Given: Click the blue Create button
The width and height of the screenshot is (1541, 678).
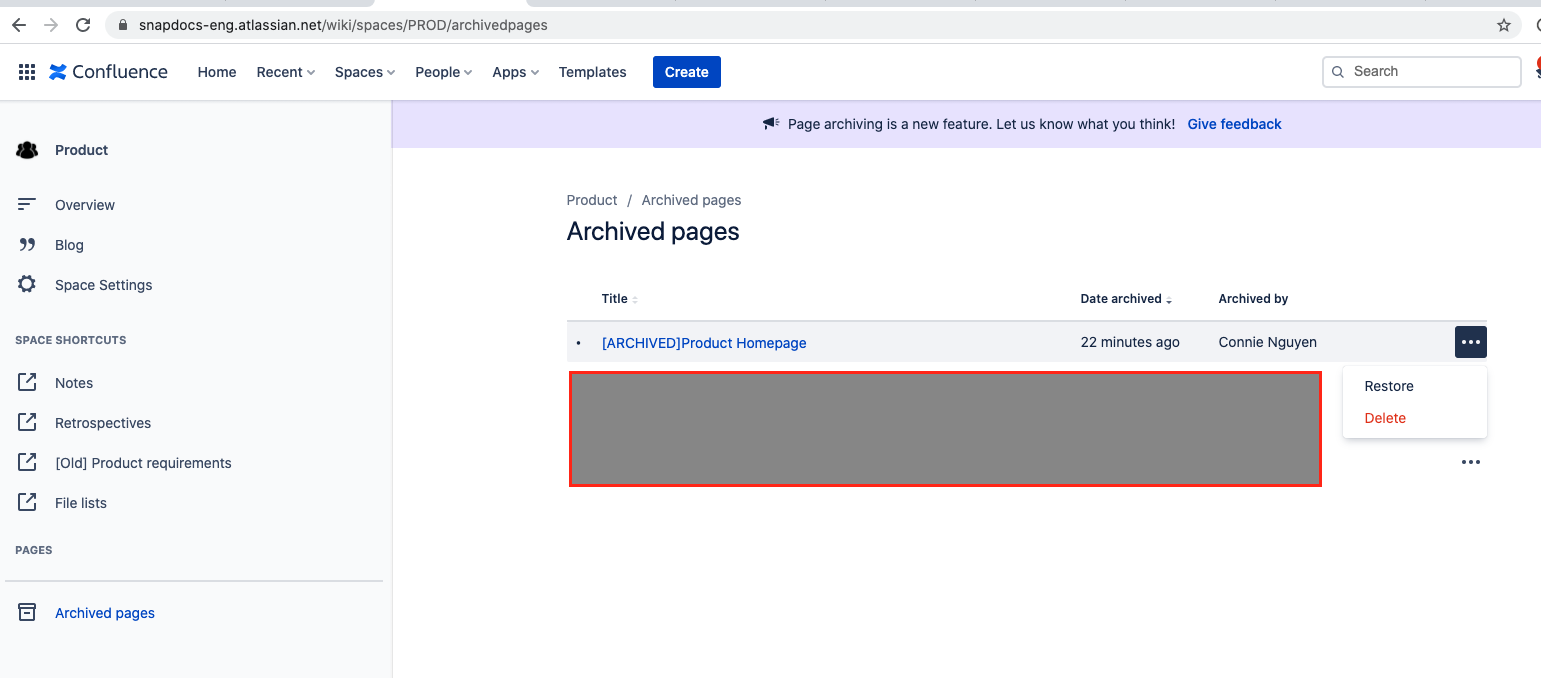Looking at the screenshot, I should coord(687,72).
